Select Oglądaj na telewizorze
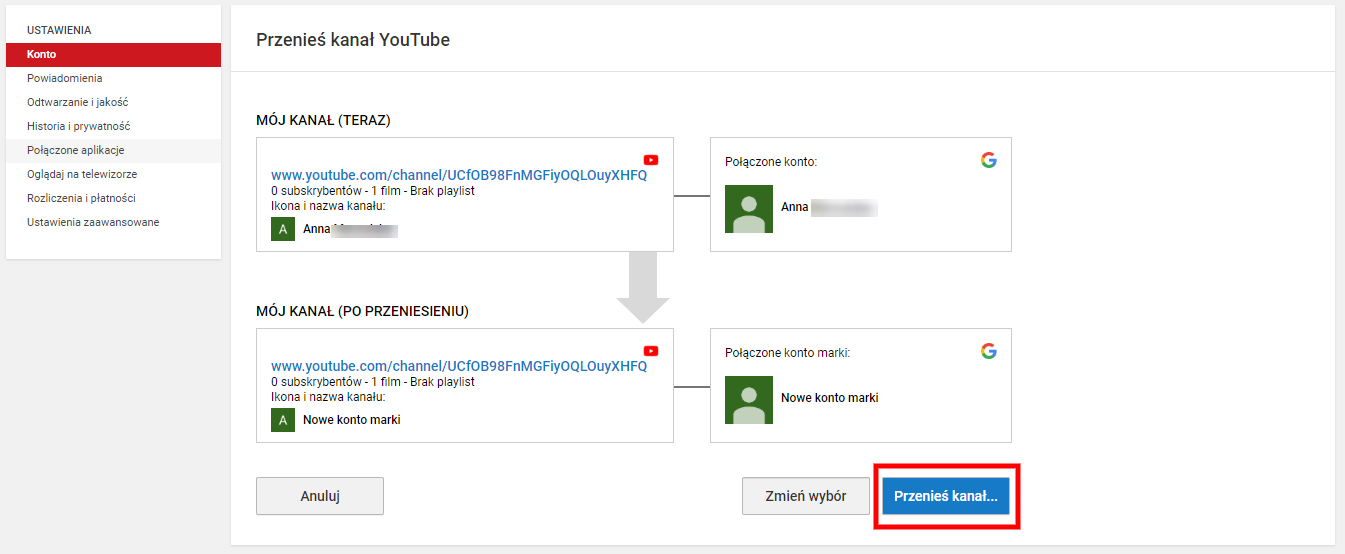 click(x=113, y=174)
